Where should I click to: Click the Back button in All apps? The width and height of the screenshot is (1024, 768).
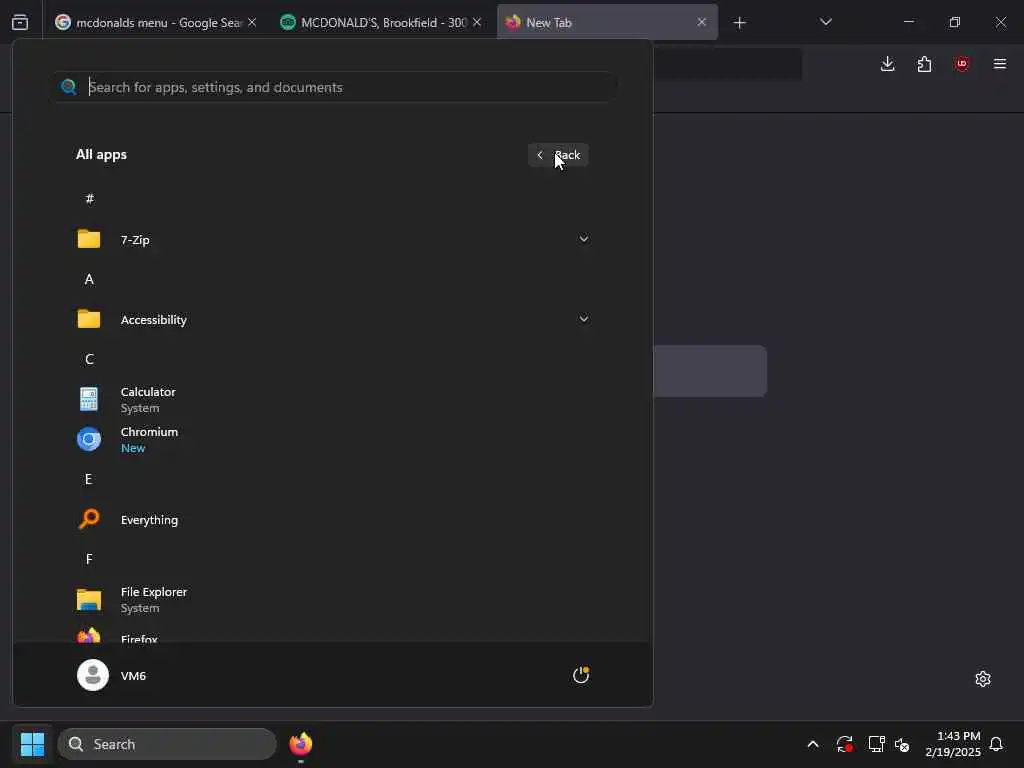click(x=558, y=155)
